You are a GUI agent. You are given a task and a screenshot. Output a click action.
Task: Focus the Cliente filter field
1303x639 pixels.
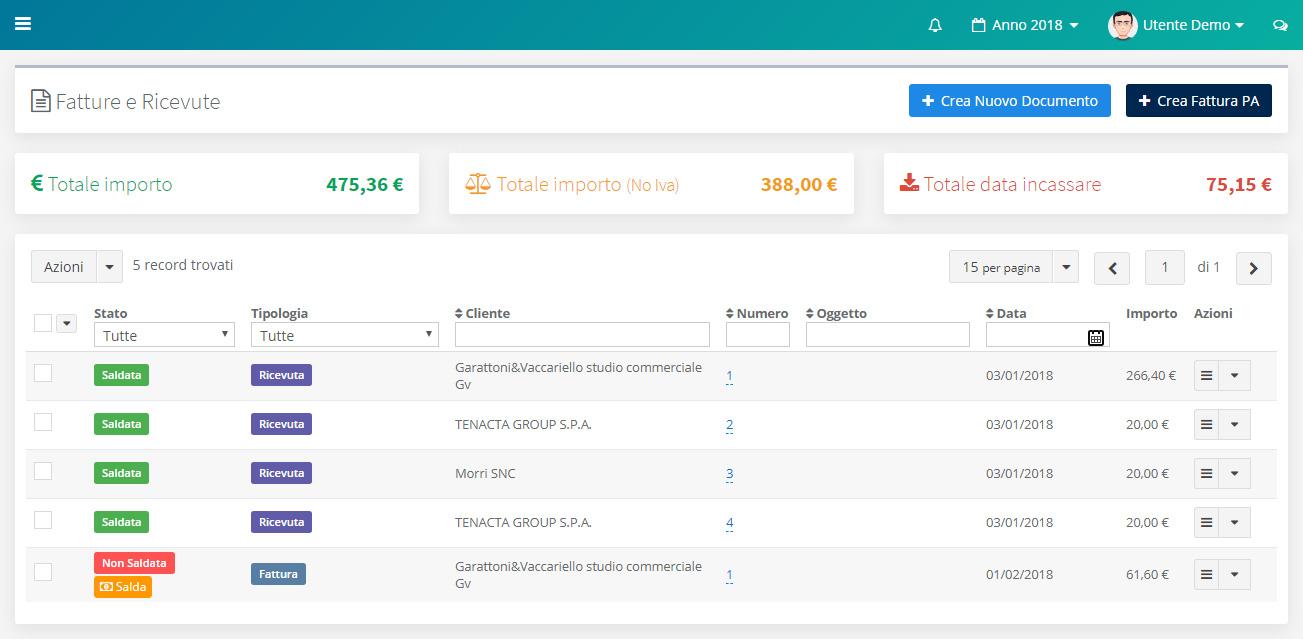(582, 335)
